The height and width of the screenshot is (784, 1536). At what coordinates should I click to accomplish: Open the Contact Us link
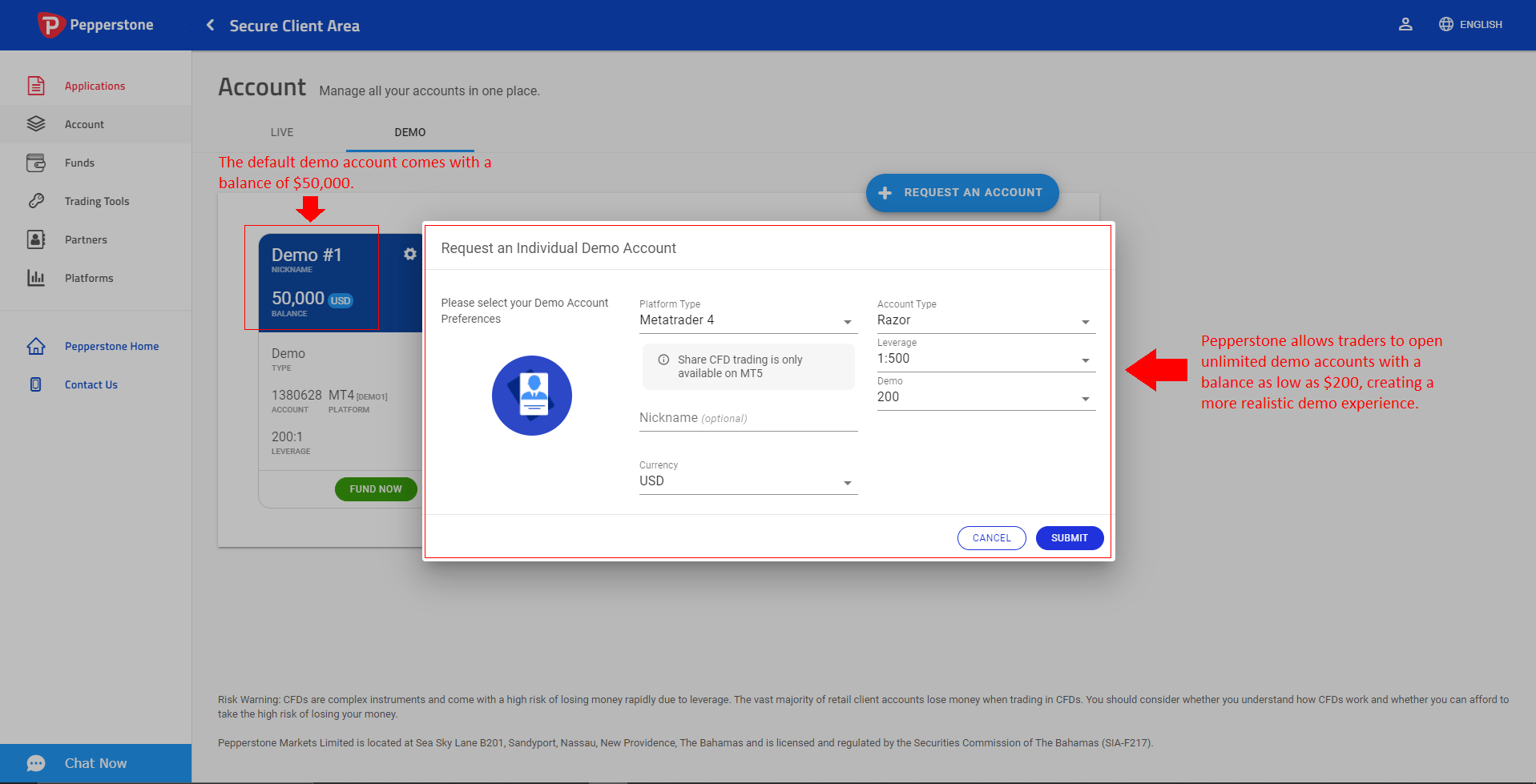(x=91, y=384)
